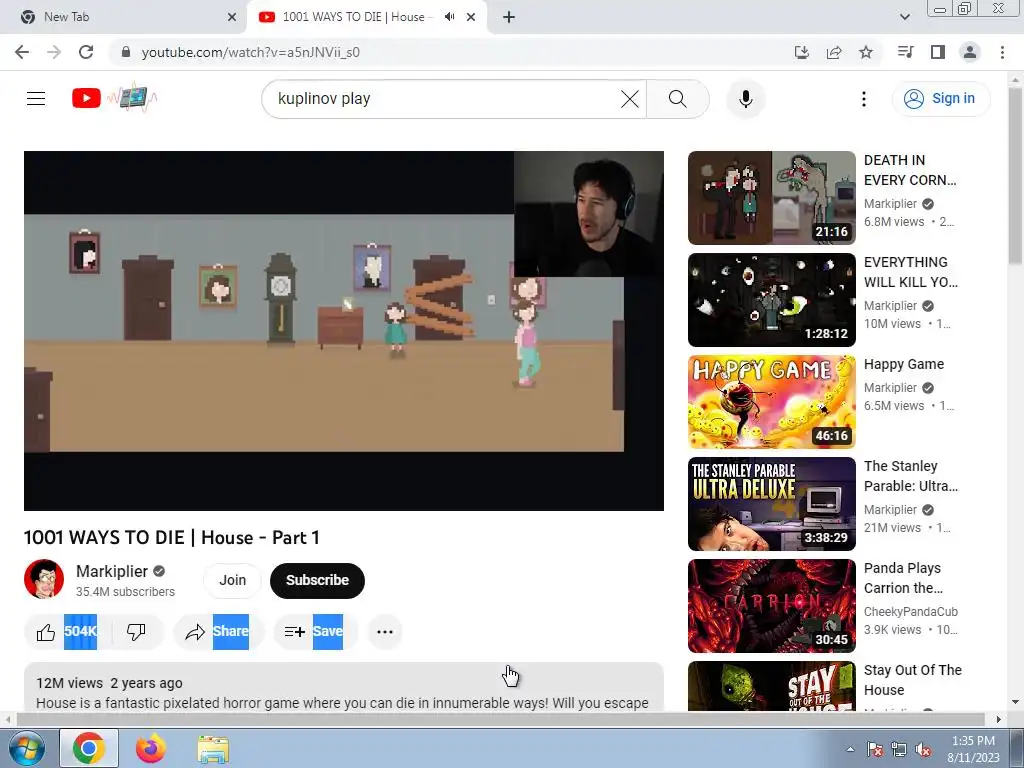This screenshot has width=1024, height=768.
Task: Clear the search box with X icon
Action: point(630,99)
